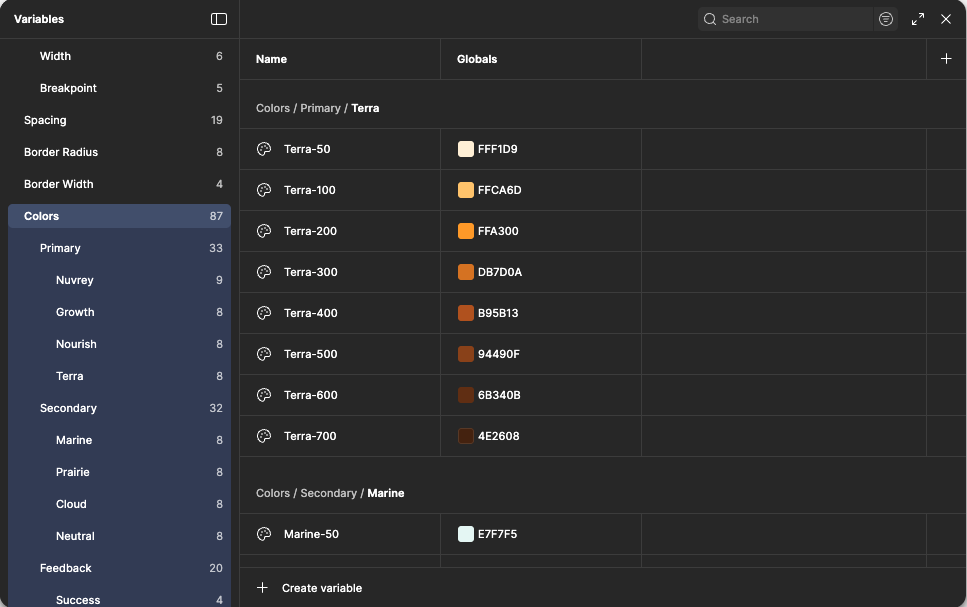Close the Variables panel
Viewport: 967px width, 607px height.
pyautogui.click(x=946, y=19)
